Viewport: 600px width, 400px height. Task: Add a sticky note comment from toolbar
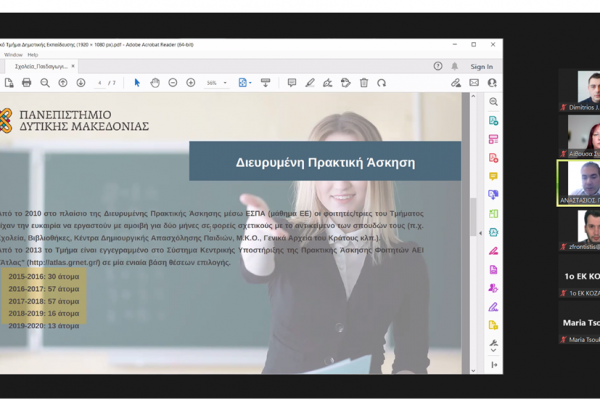[292, 83]
